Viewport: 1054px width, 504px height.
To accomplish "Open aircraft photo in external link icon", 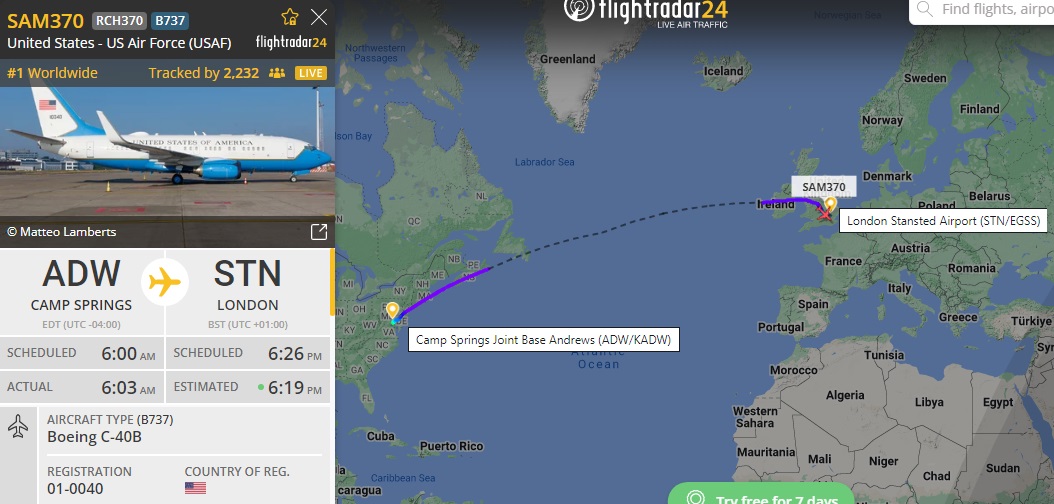I will click(x=319, y=232).
